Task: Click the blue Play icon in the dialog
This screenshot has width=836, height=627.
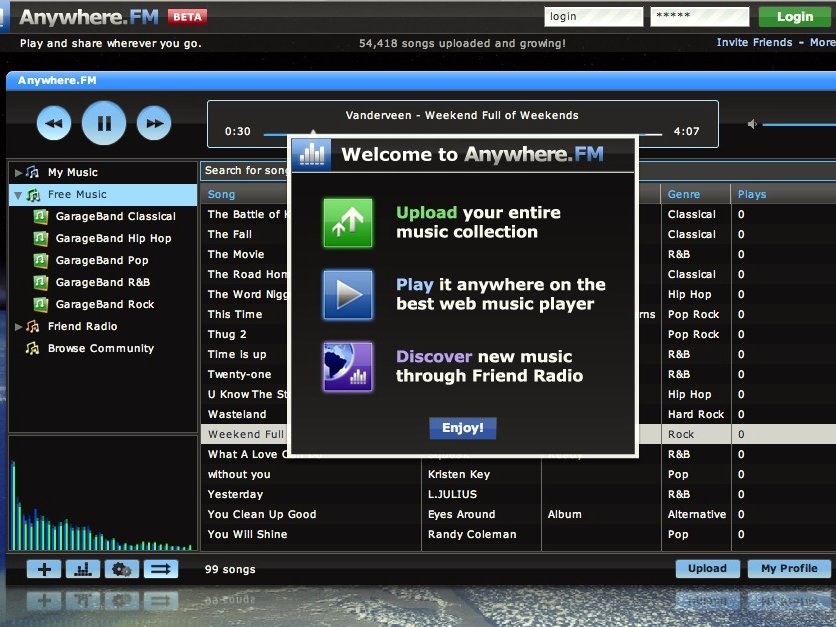Action: click(348, 294)
